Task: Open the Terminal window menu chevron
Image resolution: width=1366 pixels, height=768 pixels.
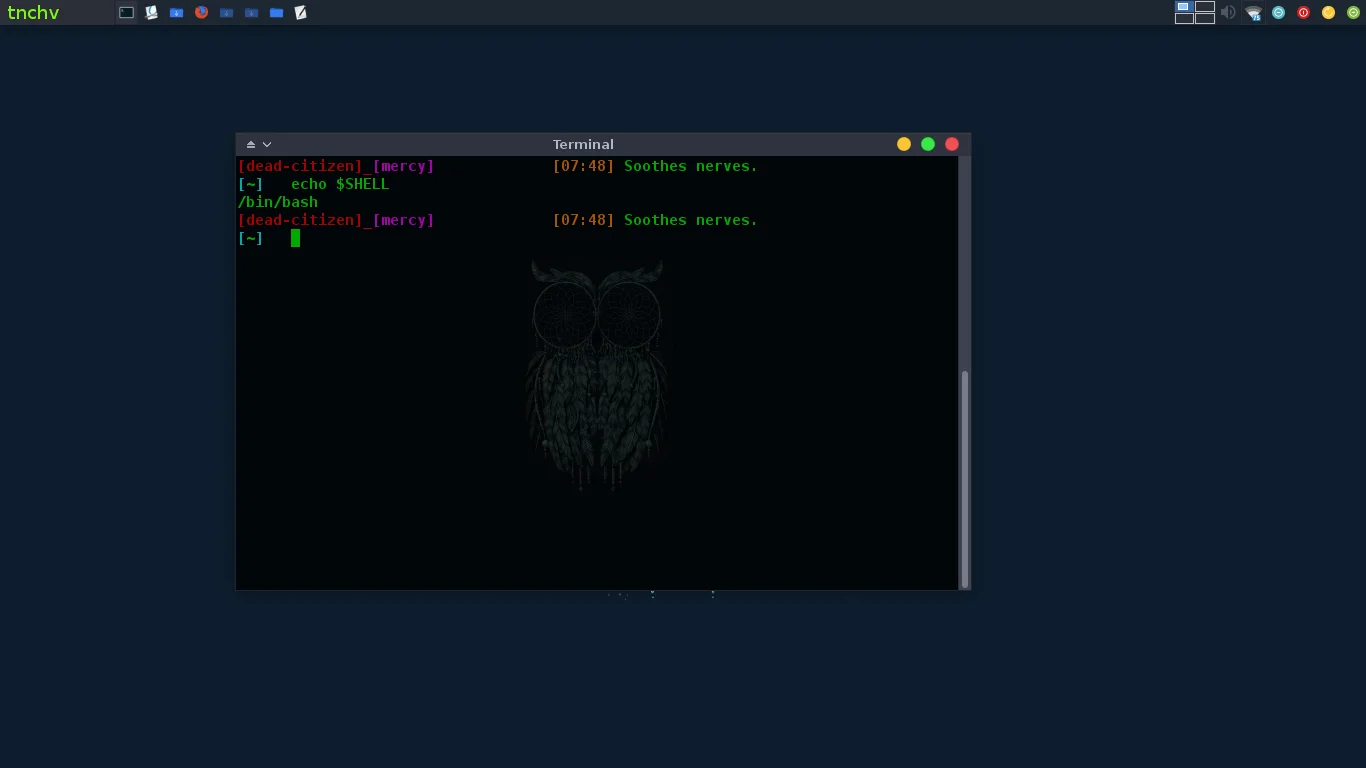Action: pos(267,145)
